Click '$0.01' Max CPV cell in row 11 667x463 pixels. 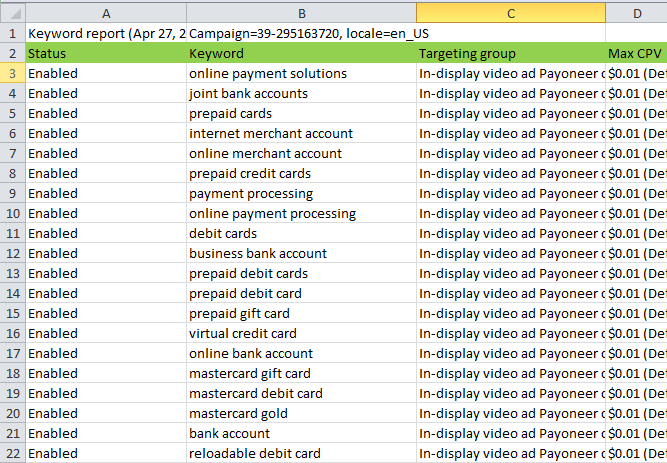(636, 233)
